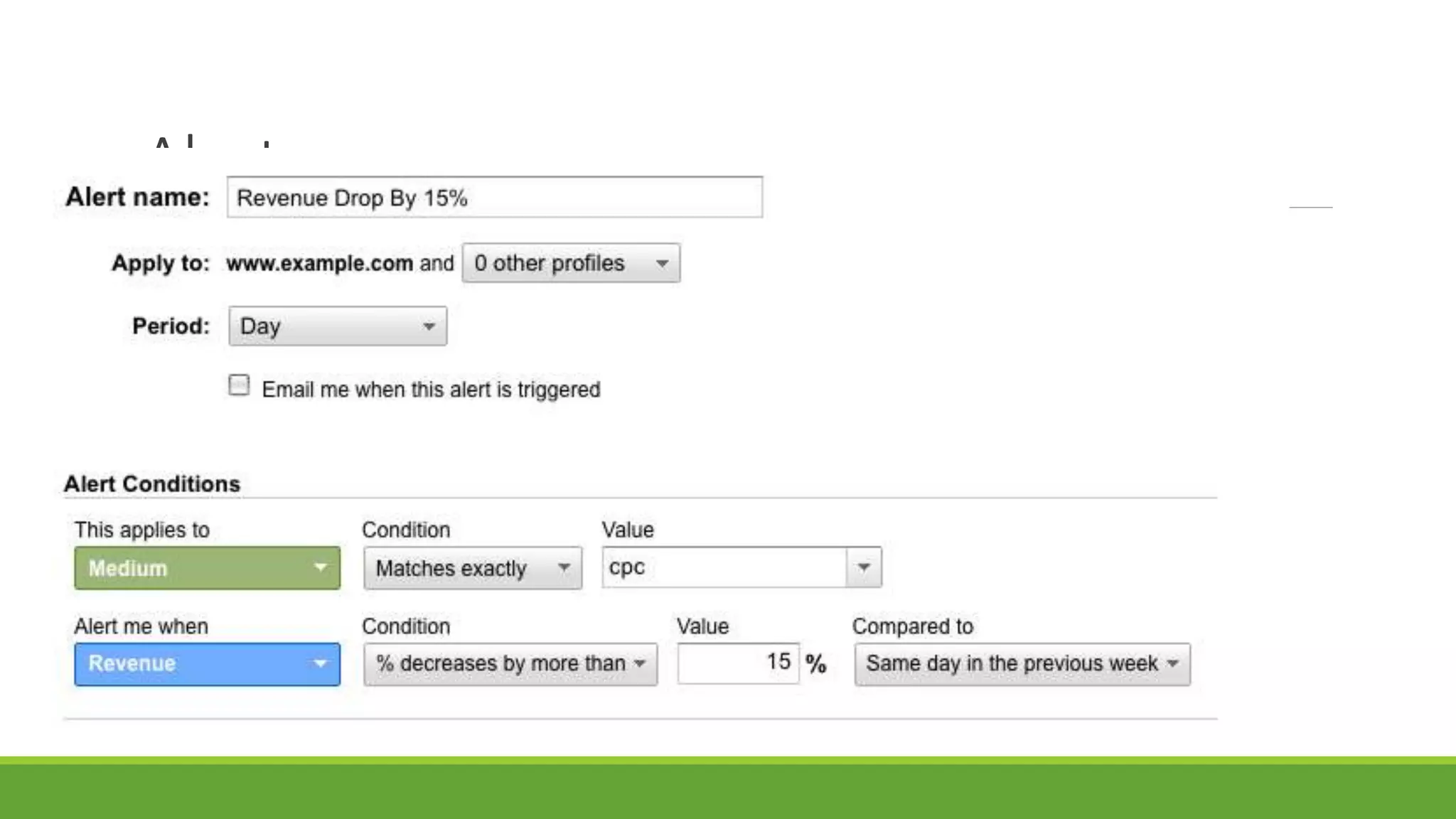Click the arrow on the profiles dropdown
The height and width of the screenshot is (819, 1456).
point(662,264)
